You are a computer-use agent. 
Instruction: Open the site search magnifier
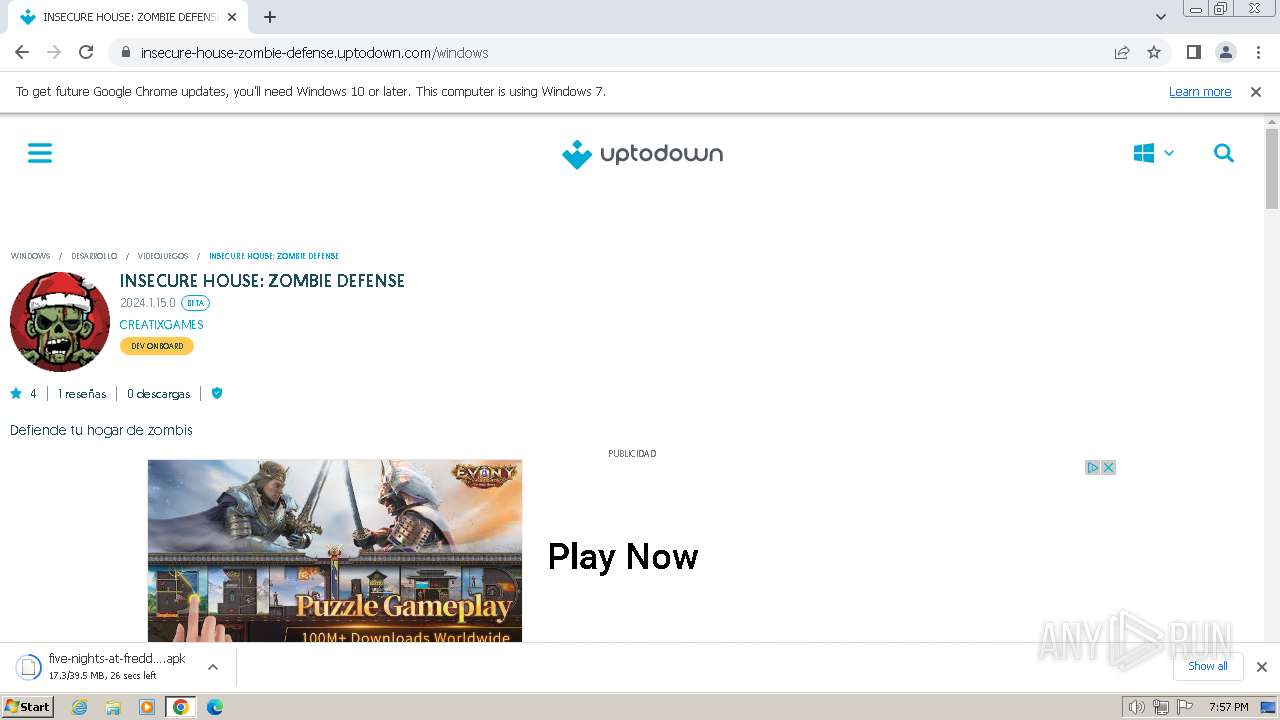[x=1224, y=153]
